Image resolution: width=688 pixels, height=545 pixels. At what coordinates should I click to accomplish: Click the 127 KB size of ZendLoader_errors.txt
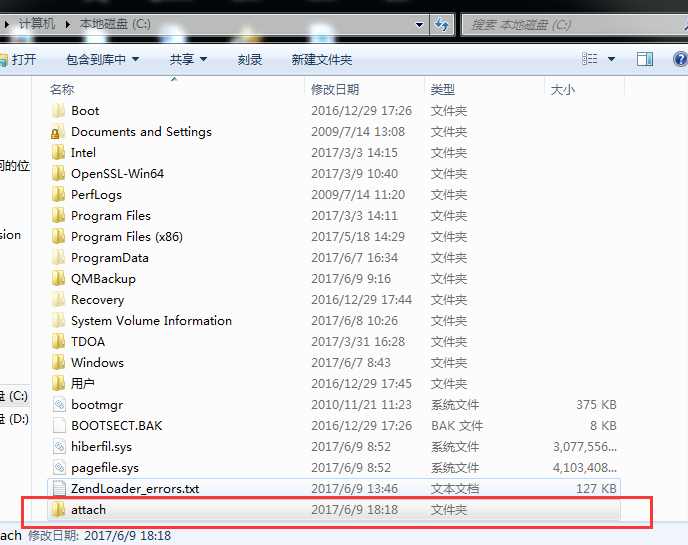(x=596, y=488)
